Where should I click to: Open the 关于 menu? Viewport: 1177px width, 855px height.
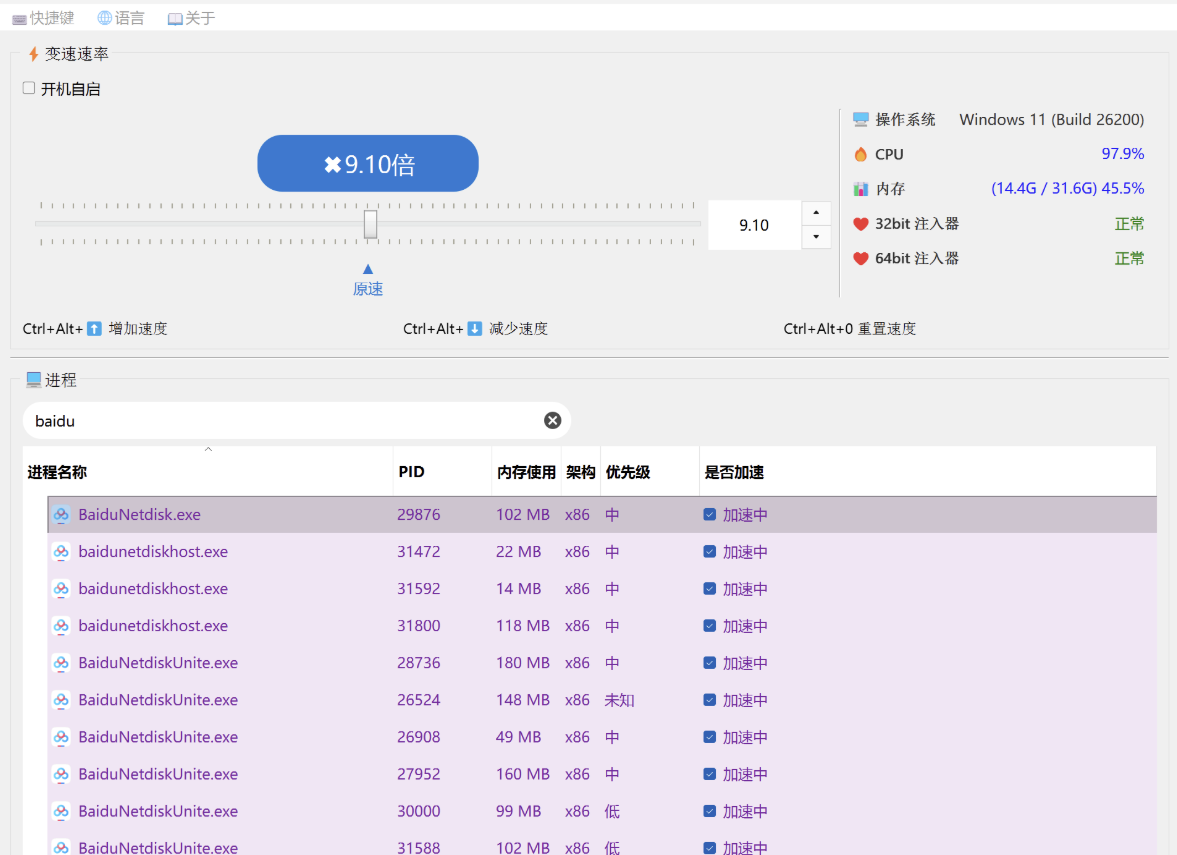click(x=190, y=17)
